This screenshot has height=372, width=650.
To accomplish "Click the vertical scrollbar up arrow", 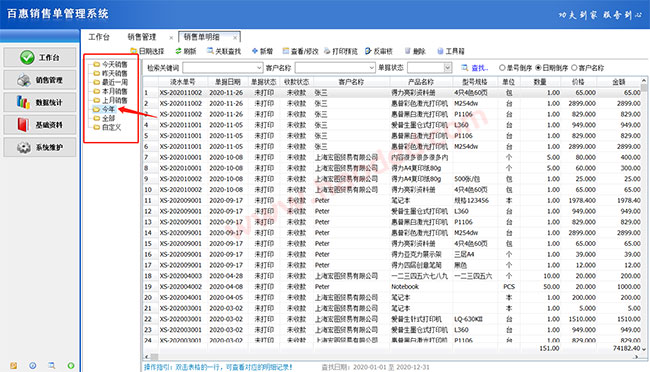I will click(x=644, y=80).
